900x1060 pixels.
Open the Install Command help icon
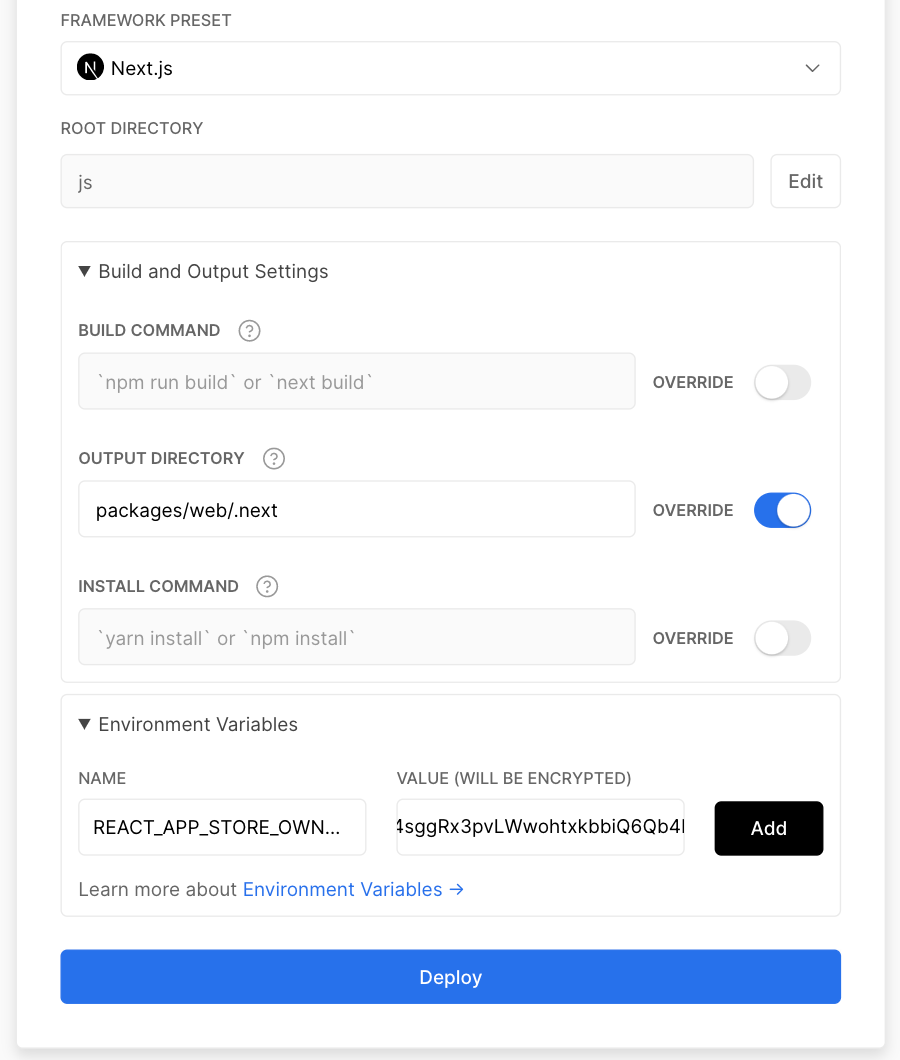click(267, 586)
